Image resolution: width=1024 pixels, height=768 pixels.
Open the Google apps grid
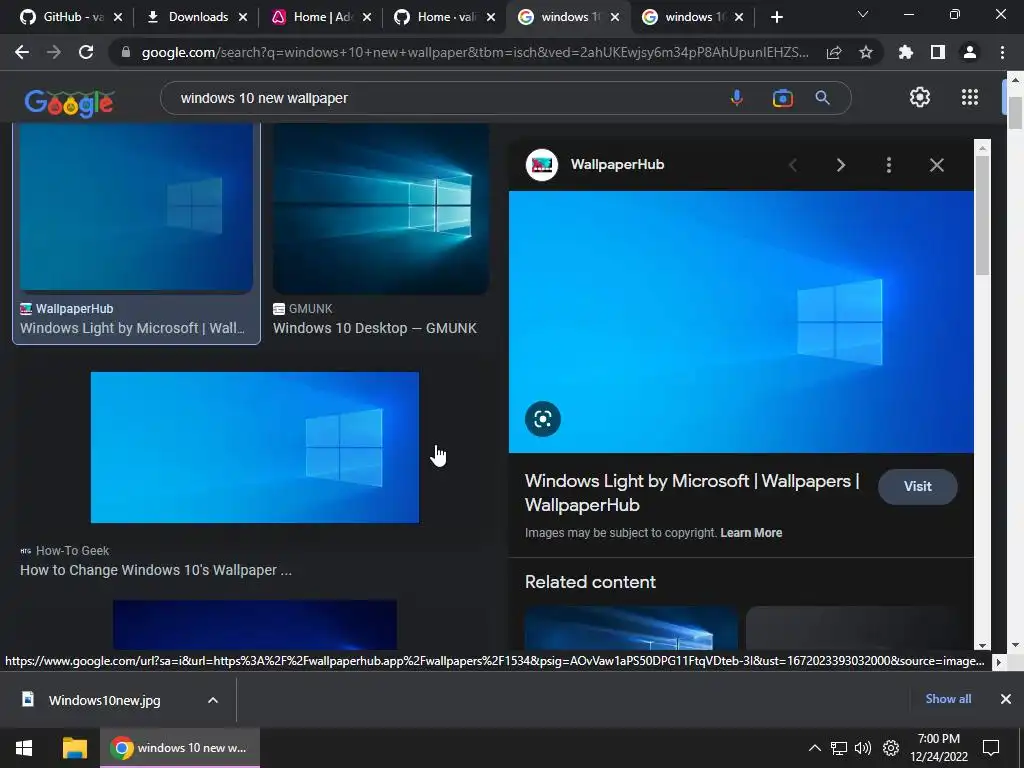[970, 97]
